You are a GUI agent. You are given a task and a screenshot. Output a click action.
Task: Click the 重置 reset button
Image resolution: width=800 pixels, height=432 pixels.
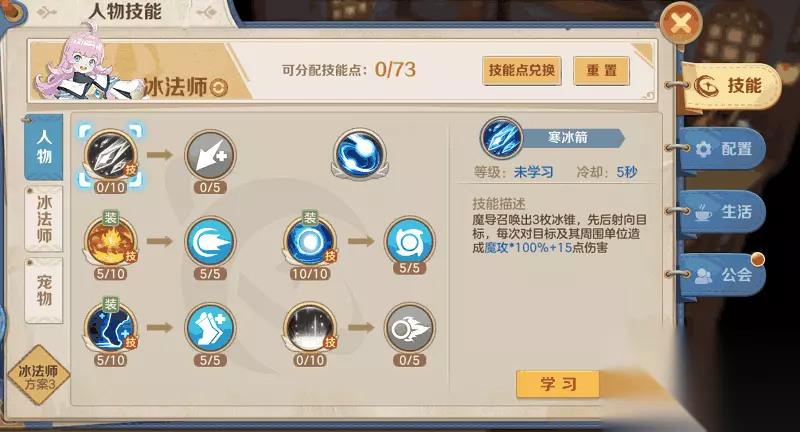point(602,70)
